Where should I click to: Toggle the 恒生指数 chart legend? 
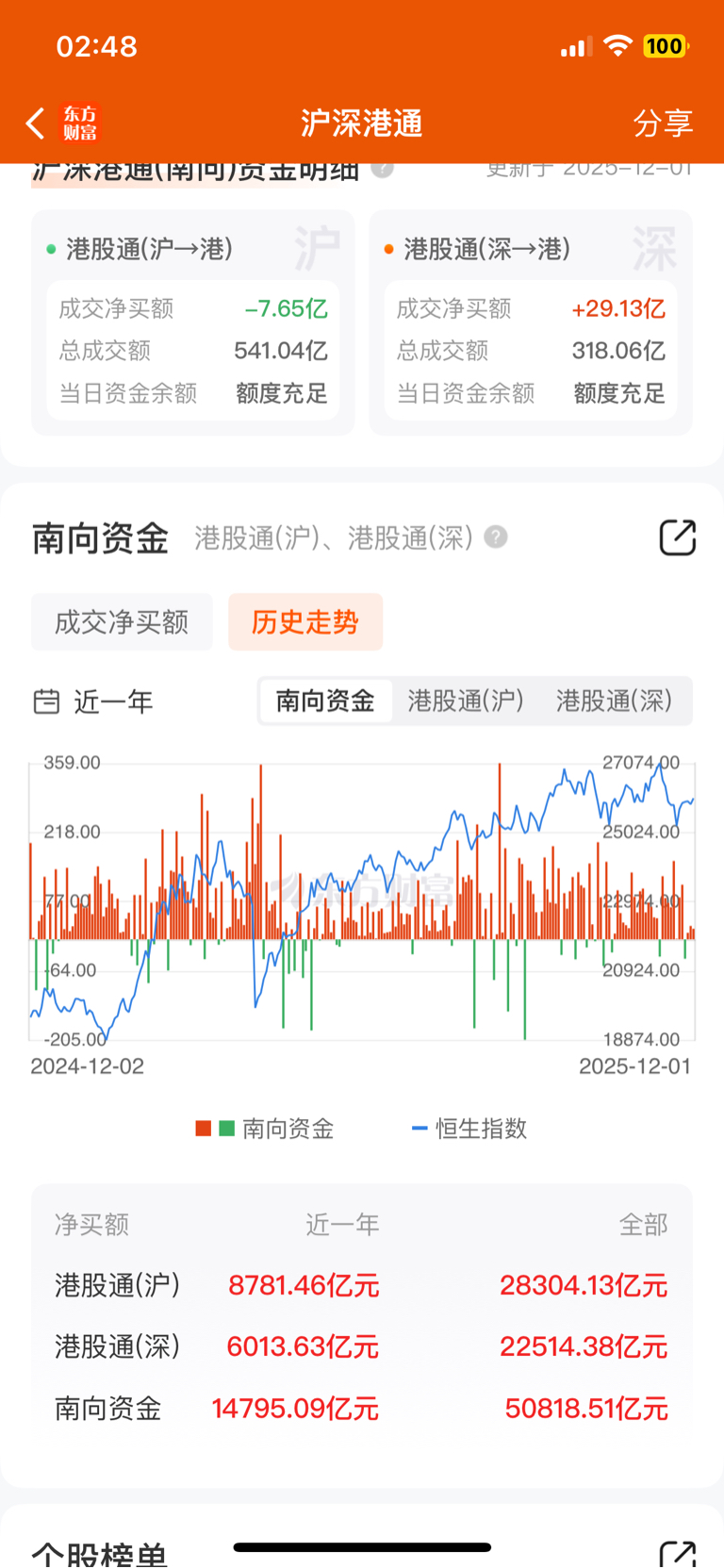click(x=469, y=1129)
